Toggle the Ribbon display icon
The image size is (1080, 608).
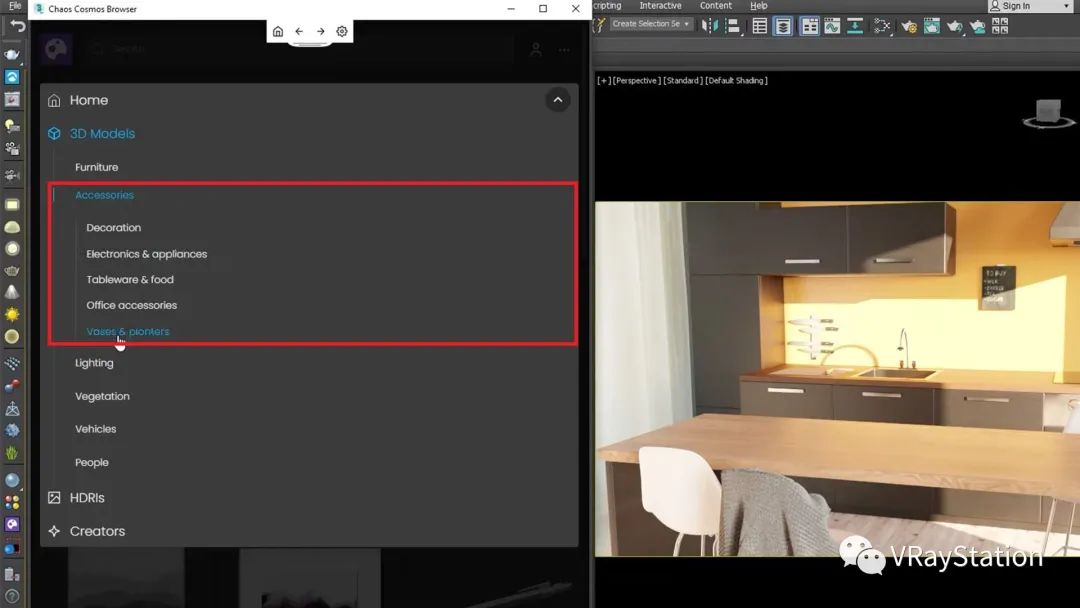[809, 26]
